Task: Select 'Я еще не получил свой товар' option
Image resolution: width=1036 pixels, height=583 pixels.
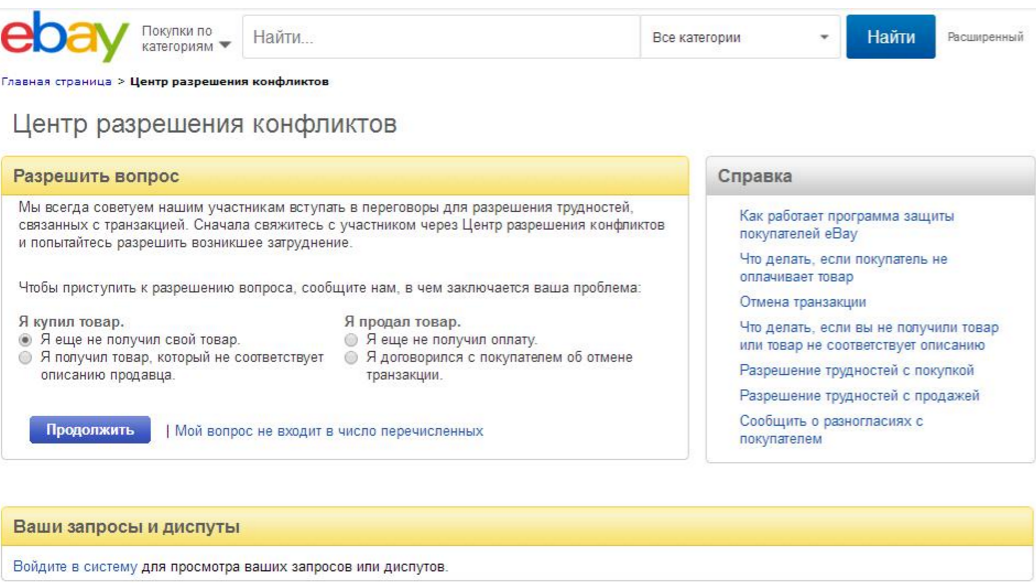Action: [25, 340]
